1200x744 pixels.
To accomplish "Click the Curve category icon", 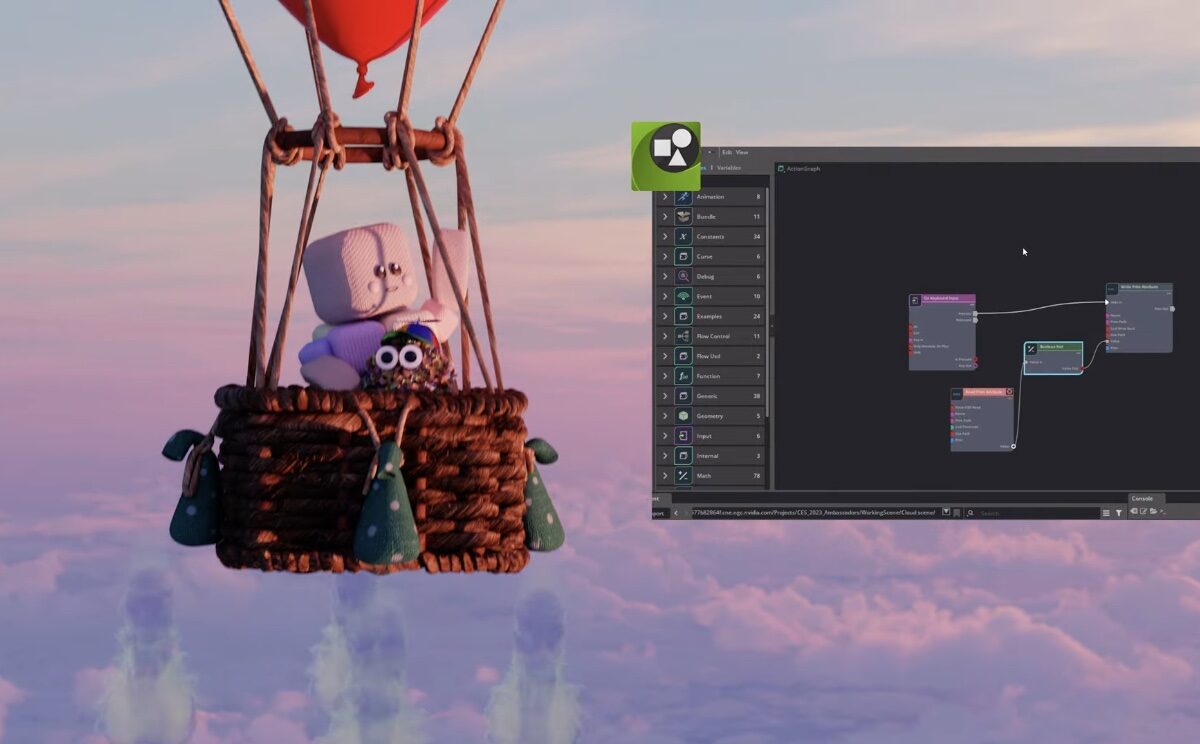I will pos(683,257).
